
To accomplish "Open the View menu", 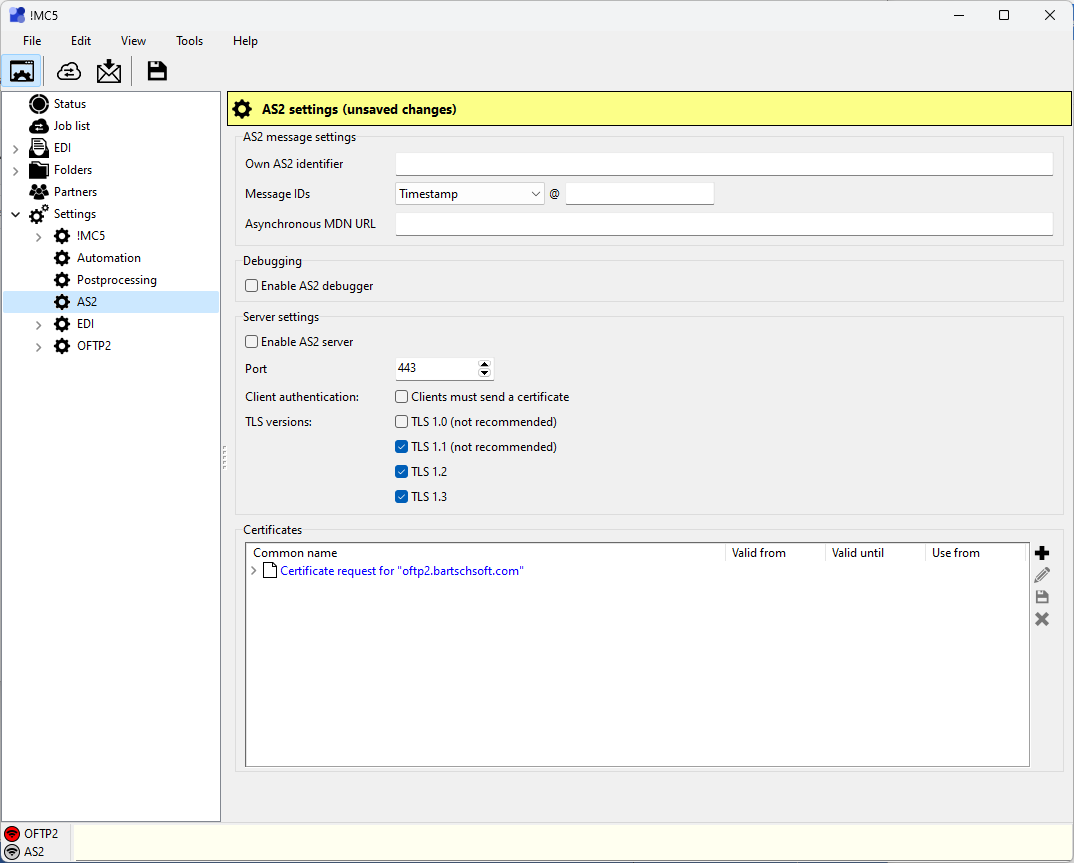I will point(134,40).
